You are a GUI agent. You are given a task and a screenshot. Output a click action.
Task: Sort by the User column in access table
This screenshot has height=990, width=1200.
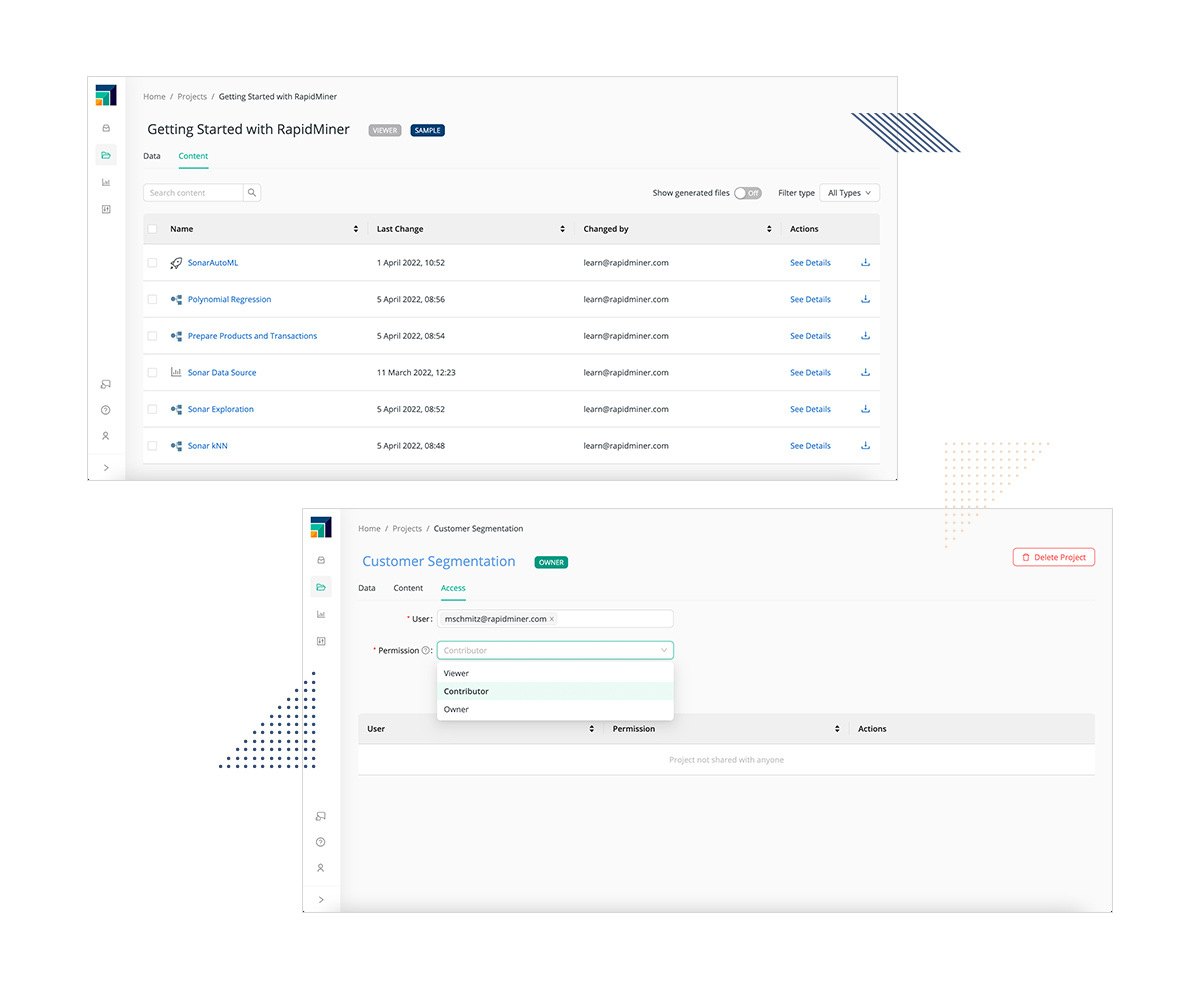pyautogui.click(x=592, y=729)
